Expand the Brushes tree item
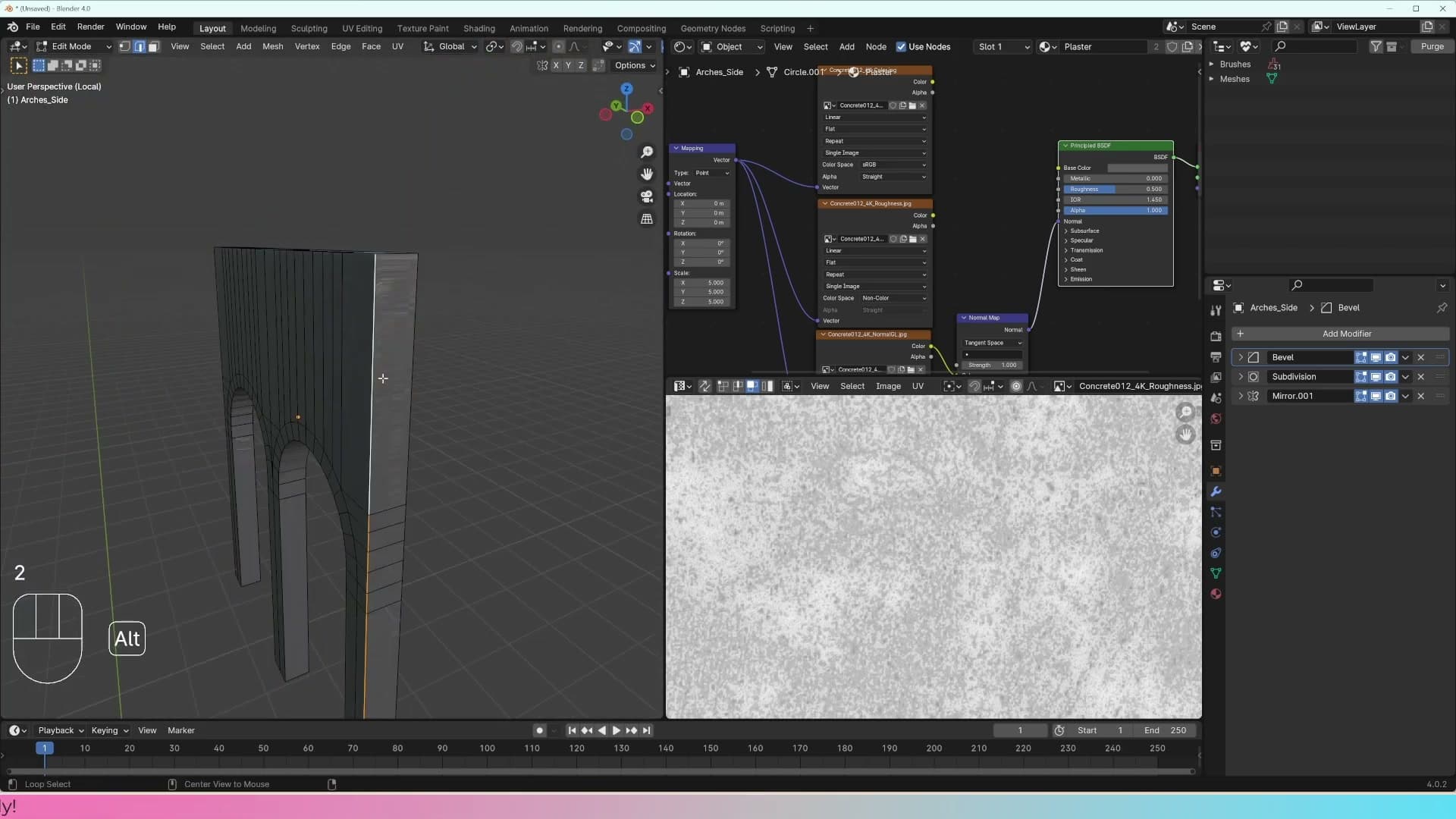Image resolution: width=1456 pixels, height=819 pixels. pos(1211,64)
